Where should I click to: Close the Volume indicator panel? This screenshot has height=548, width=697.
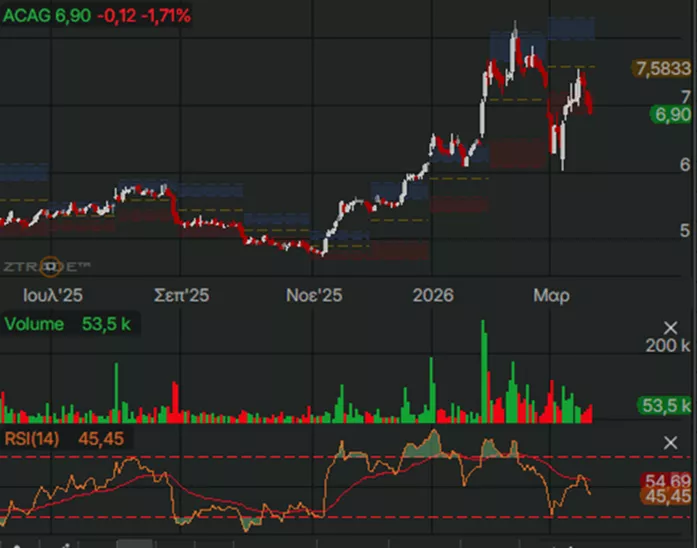click(x=671, y=326)
